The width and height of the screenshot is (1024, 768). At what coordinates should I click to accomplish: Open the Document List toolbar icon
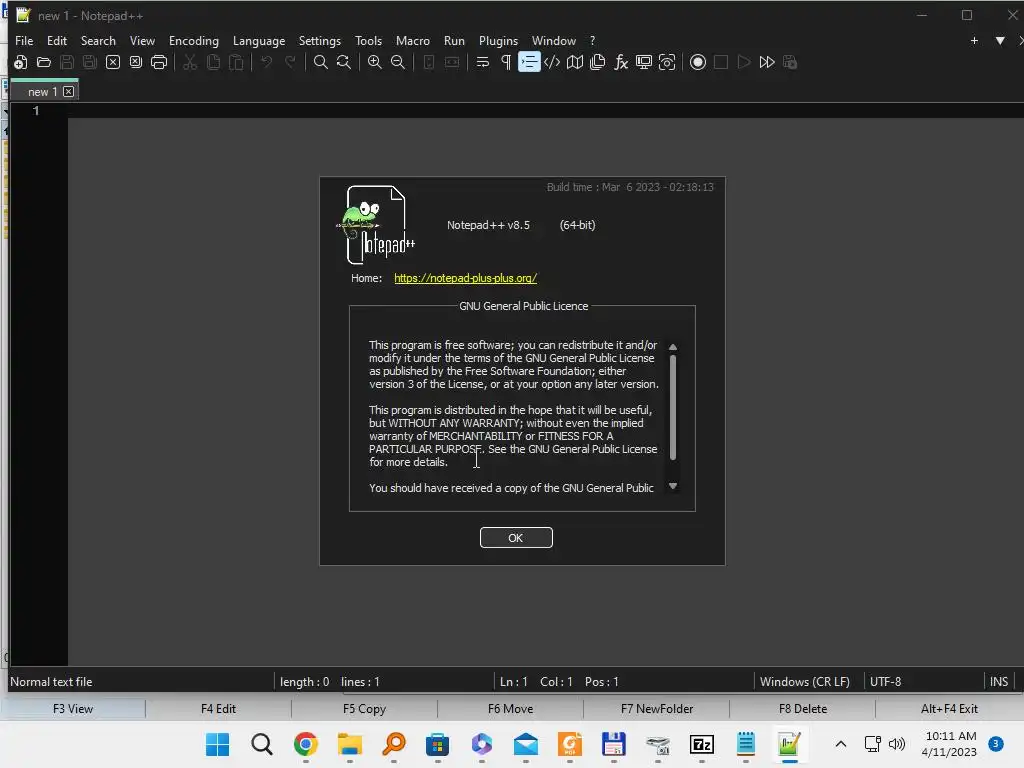click(598, 62)
